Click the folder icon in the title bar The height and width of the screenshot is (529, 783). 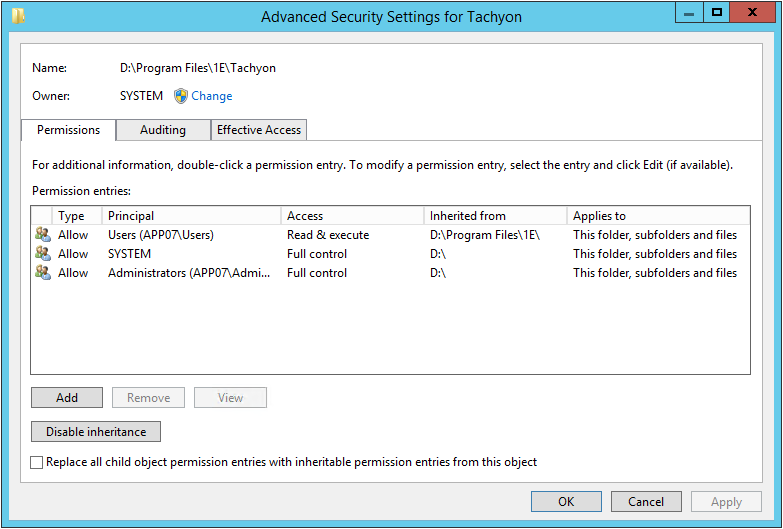coord(19,15)
